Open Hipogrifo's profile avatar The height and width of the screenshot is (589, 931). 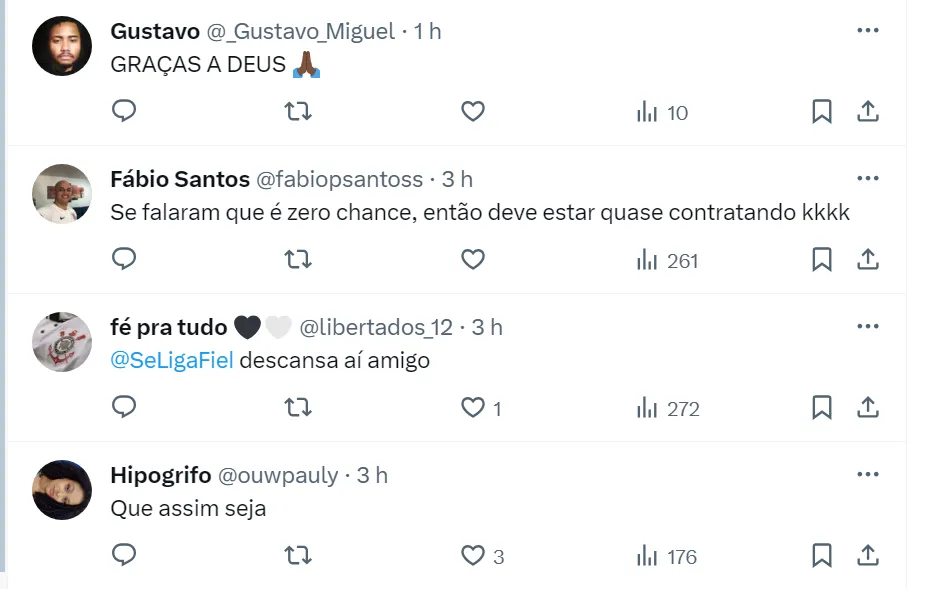pos(62,490)
